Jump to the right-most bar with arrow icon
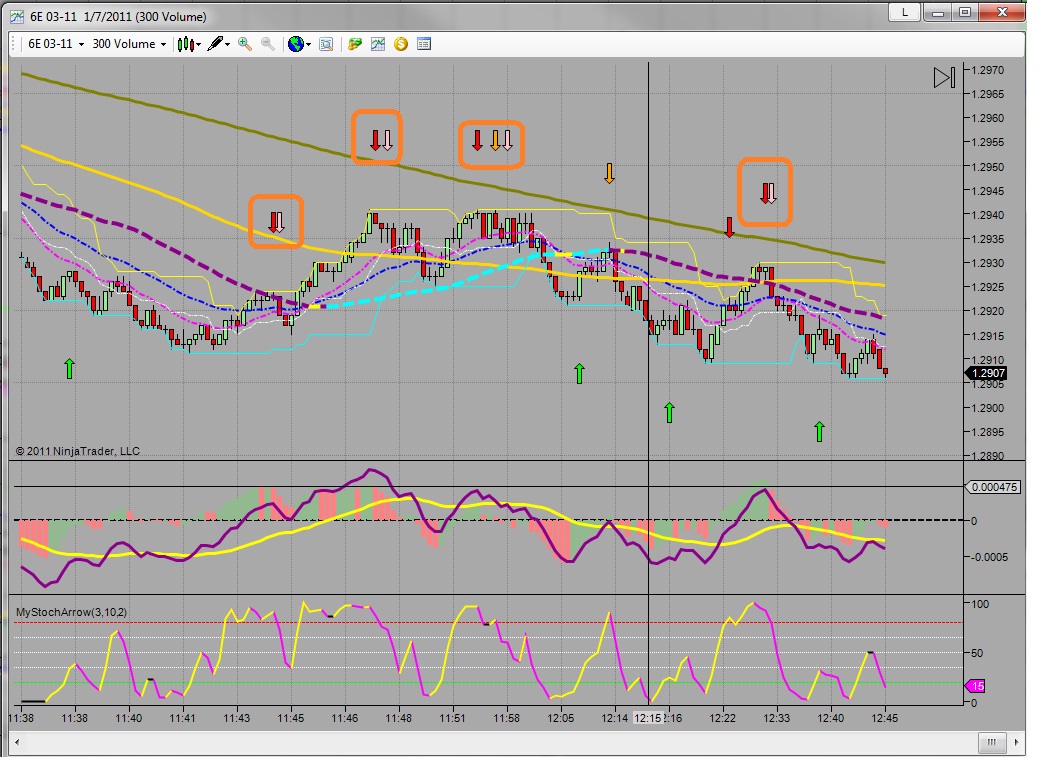Viewport: 1041px width, 770px height. click(x=943, y=78)
